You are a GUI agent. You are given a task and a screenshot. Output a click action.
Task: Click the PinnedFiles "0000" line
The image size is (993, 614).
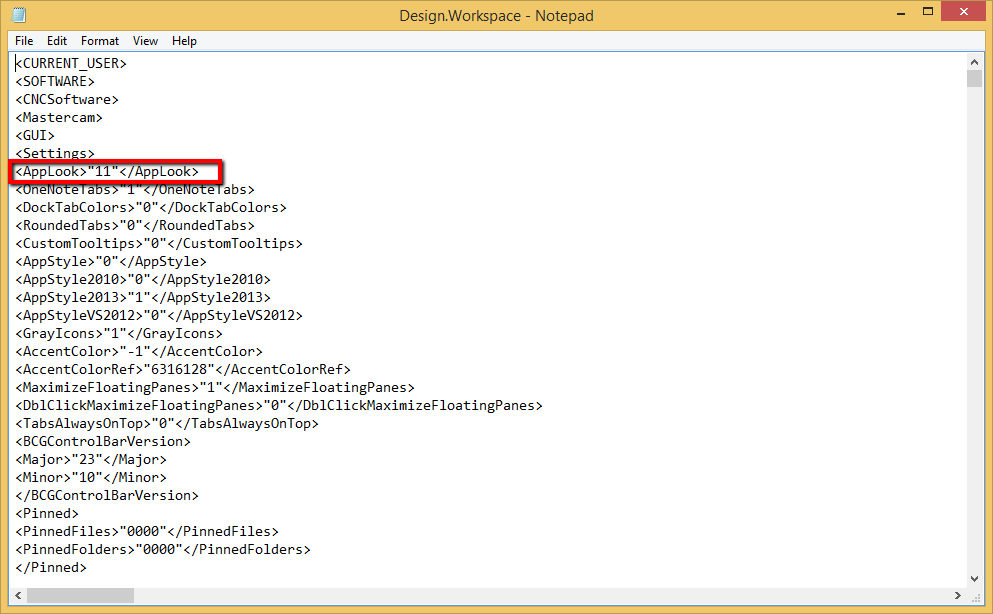pyautogui.click(x=147, y=532)
